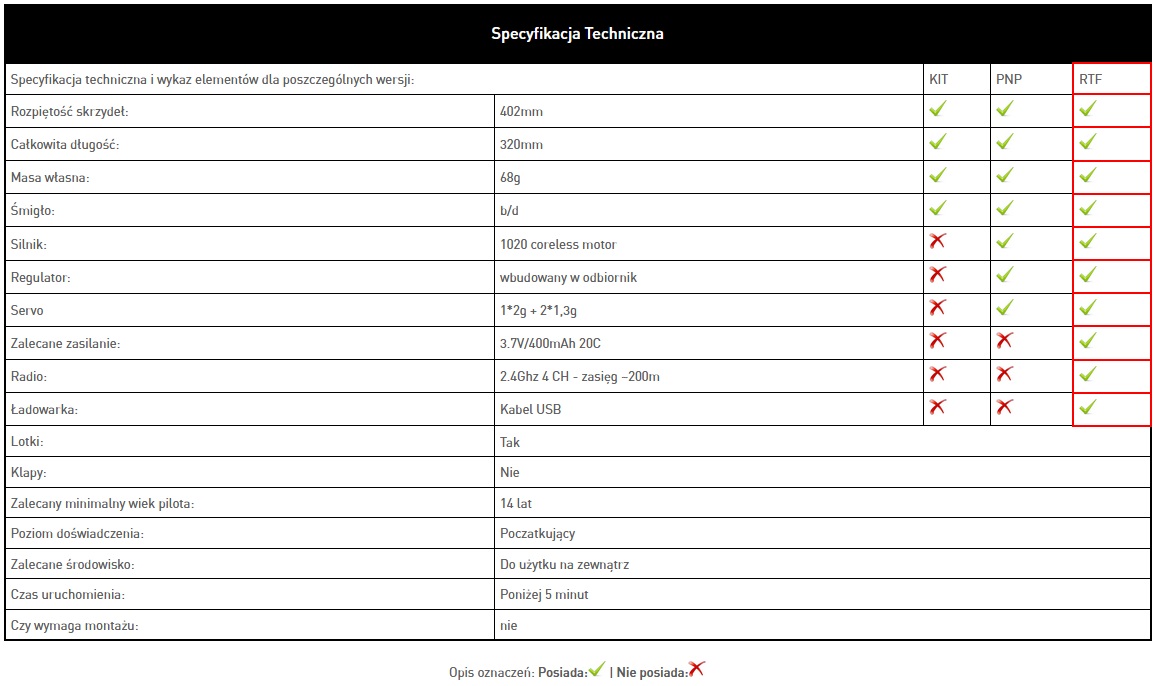Click the PNP red X for Radio
1158x686 pixels.
click(x=1004, y=374)
